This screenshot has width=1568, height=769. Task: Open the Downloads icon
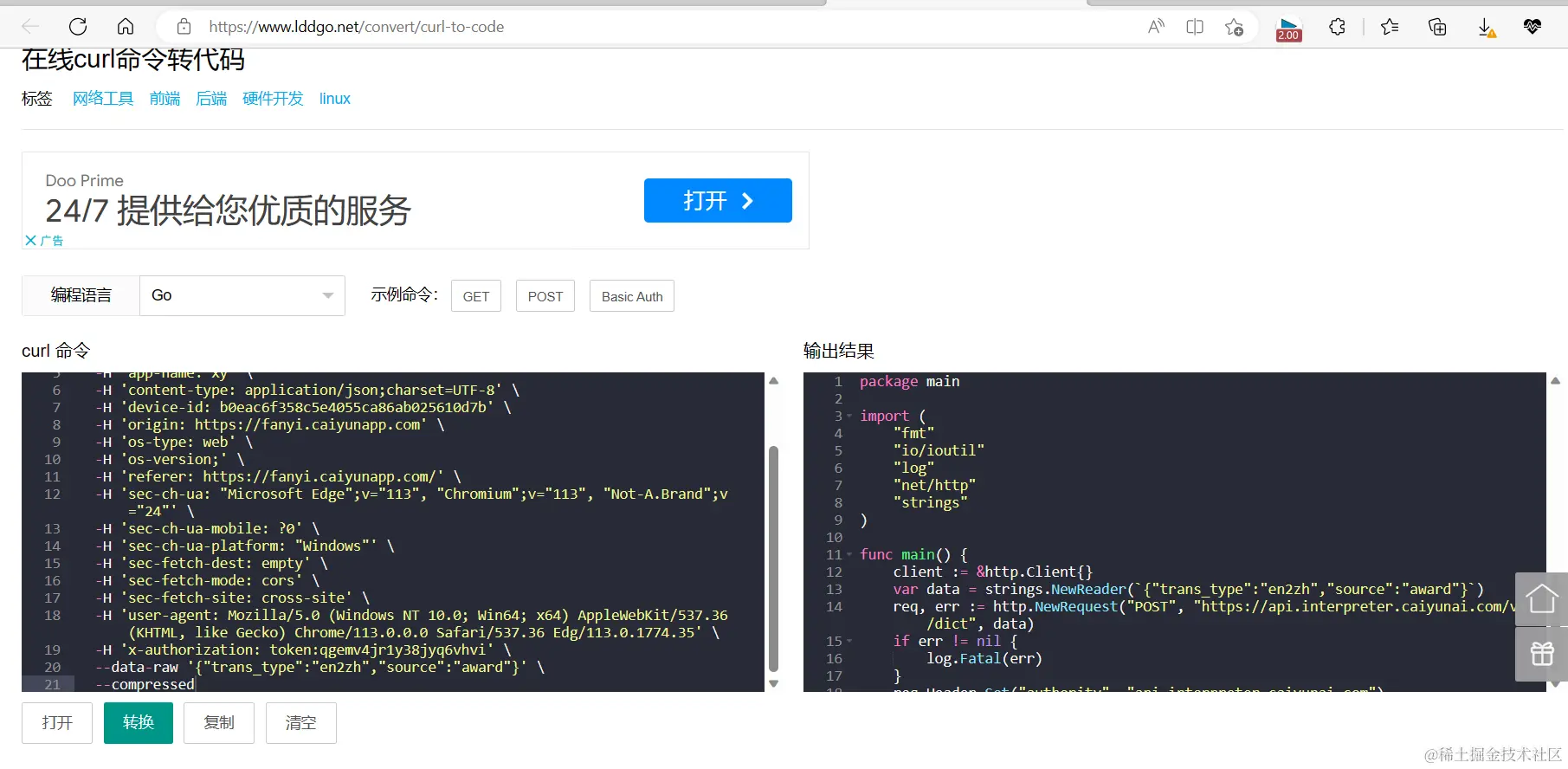pos(1486,28)
